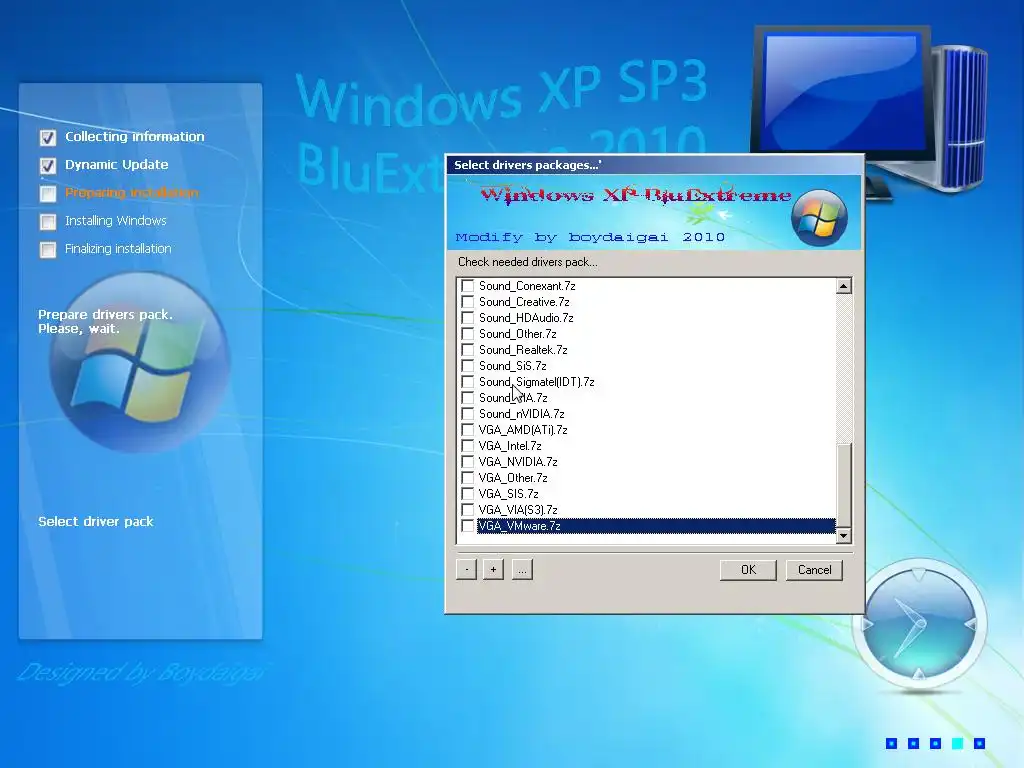This screenshot has height=768, width=1024.
Task: Click the driver list scrollbar thumb
Action: click(x=844, y=485)
